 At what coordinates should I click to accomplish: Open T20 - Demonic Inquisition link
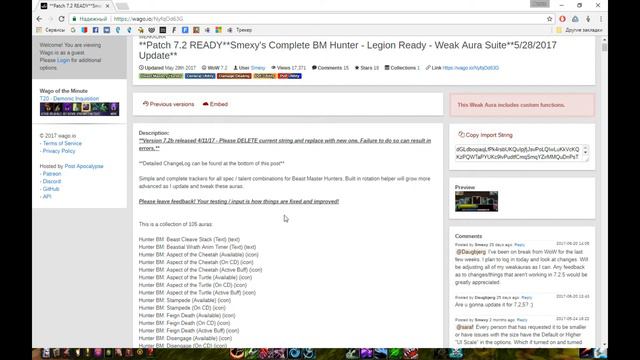pyautogui.click(x=69, y=98)
